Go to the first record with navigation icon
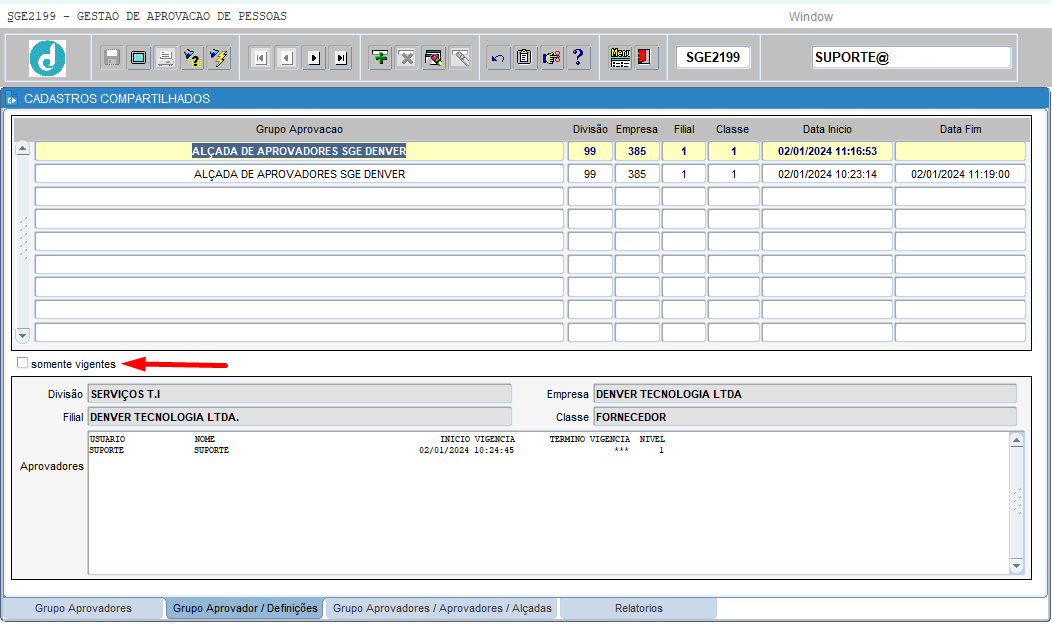The image size is (1052, 624). point(260,58)
